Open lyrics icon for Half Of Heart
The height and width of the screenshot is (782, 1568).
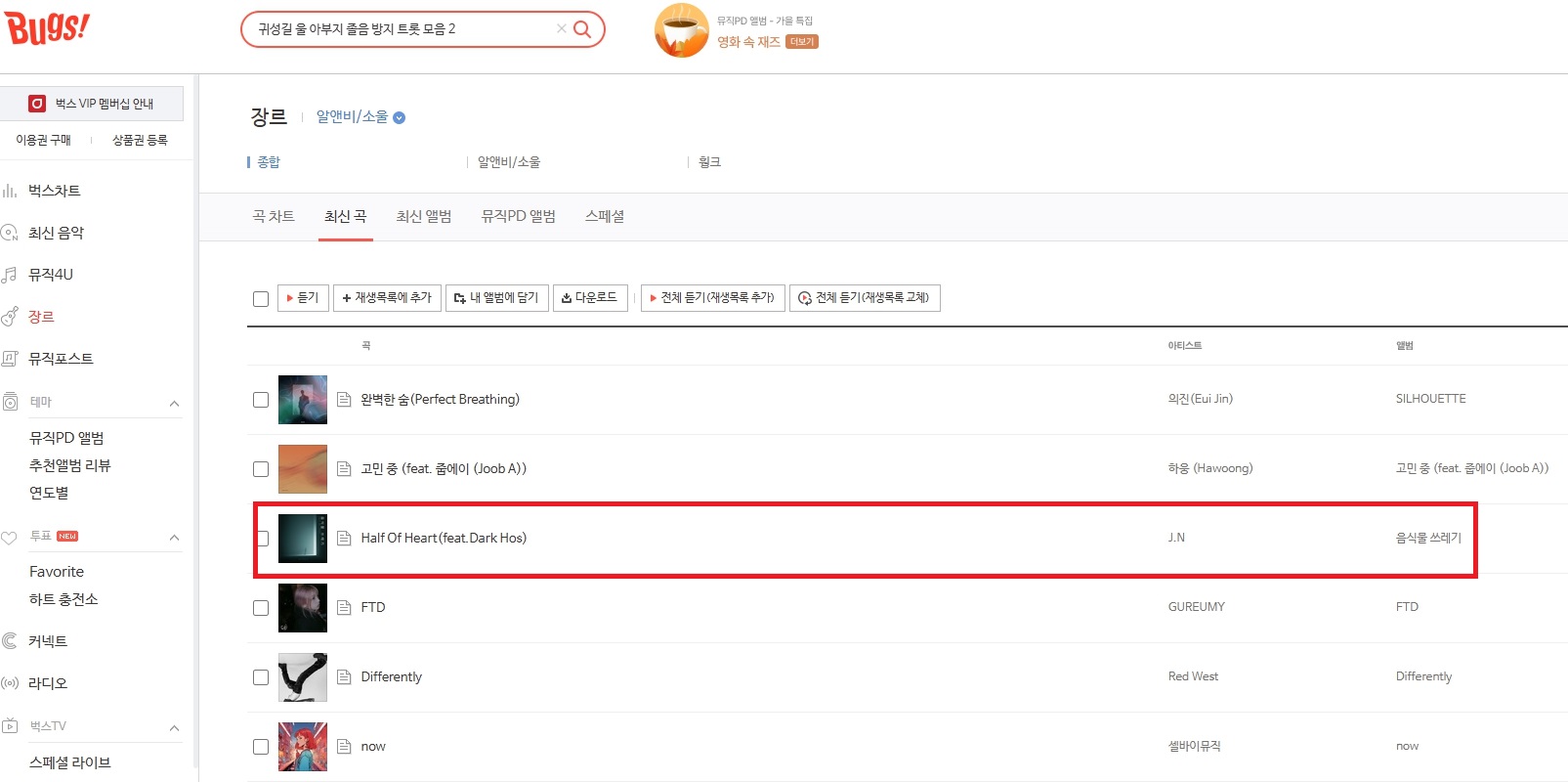coord(344,539)
